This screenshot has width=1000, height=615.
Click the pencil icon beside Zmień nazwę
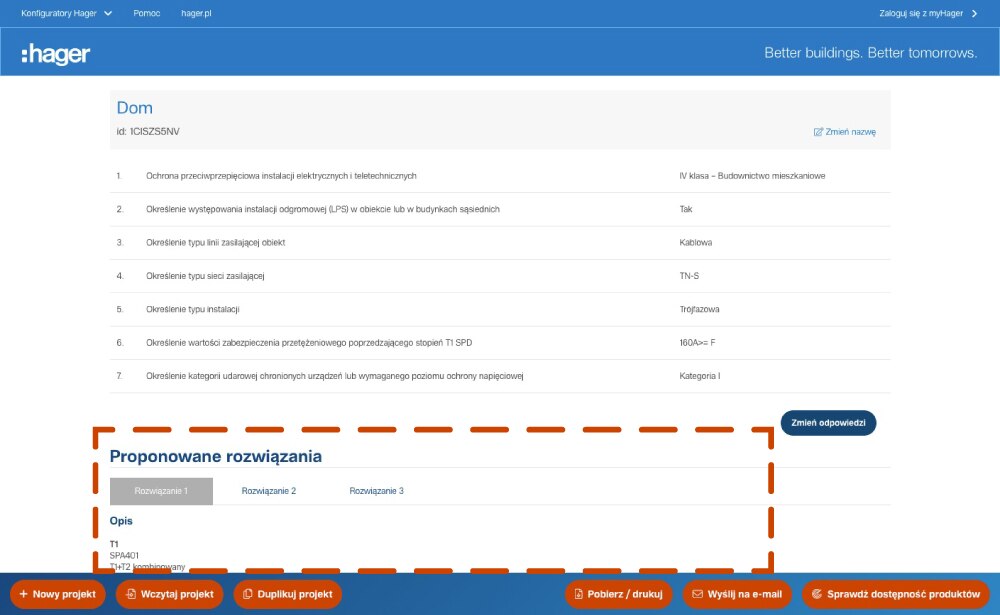pos(818,132)
